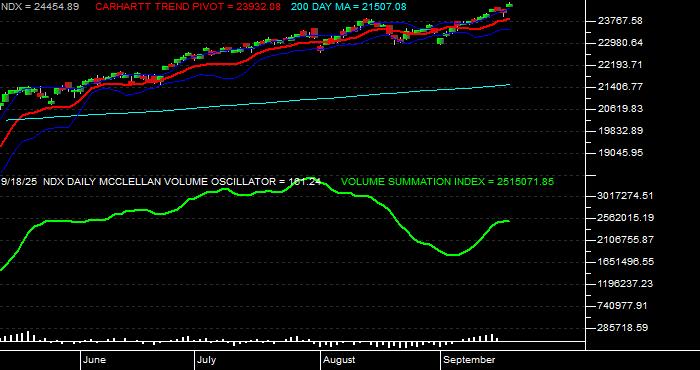Click the summation axis value 285718.59

(x=622, y=328)
